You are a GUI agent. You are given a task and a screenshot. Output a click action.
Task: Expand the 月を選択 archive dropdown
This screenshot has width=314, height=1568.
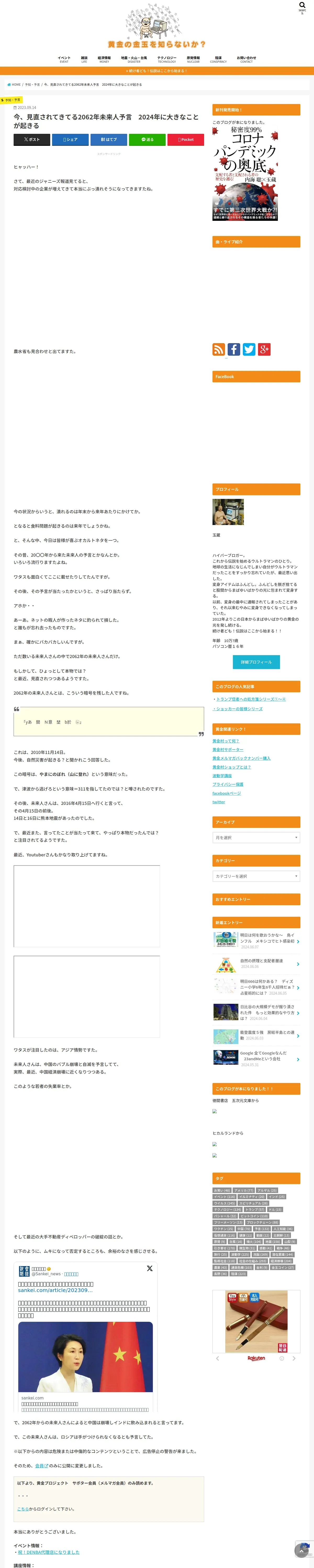click(256, 838)
